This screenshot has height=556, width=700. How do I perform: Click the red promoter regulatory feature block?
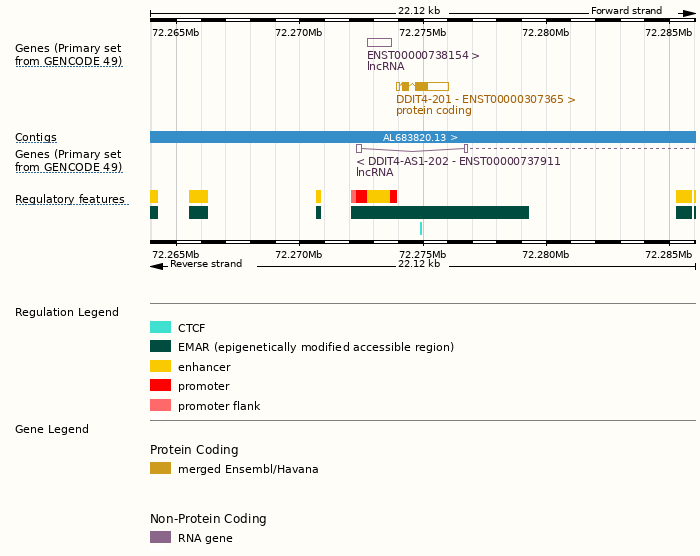(x=361, y=196)
